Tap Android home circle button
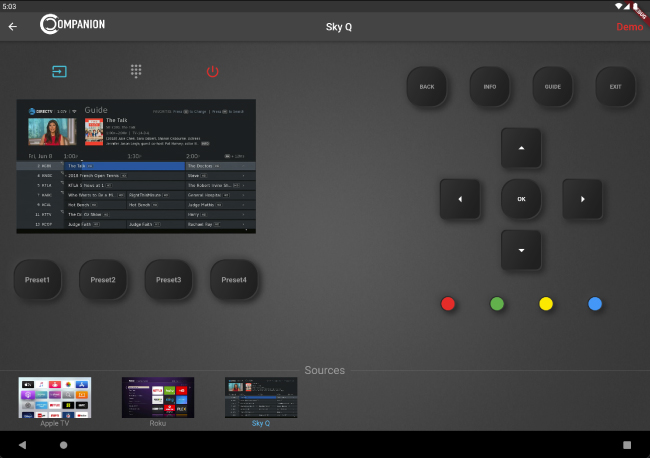Image resolution: width=650 pixels, height=458 pixels. tap(63, 445)
